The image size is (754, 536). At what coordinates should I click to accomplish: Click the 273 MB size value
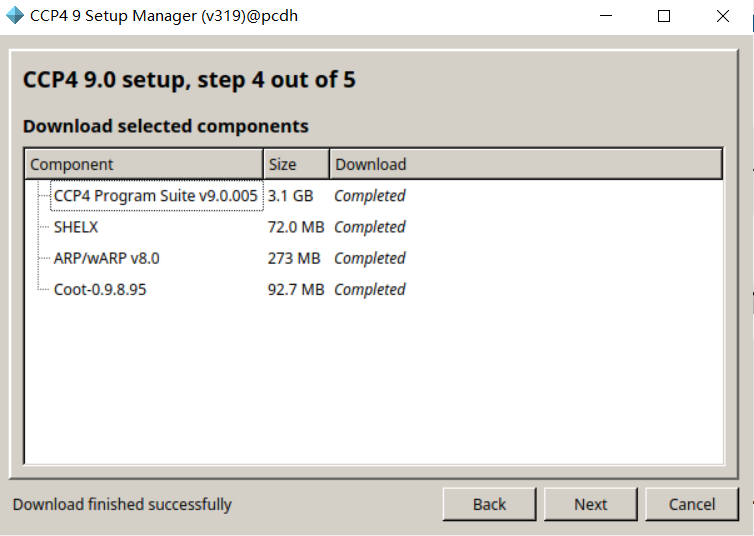pos(294,258)
